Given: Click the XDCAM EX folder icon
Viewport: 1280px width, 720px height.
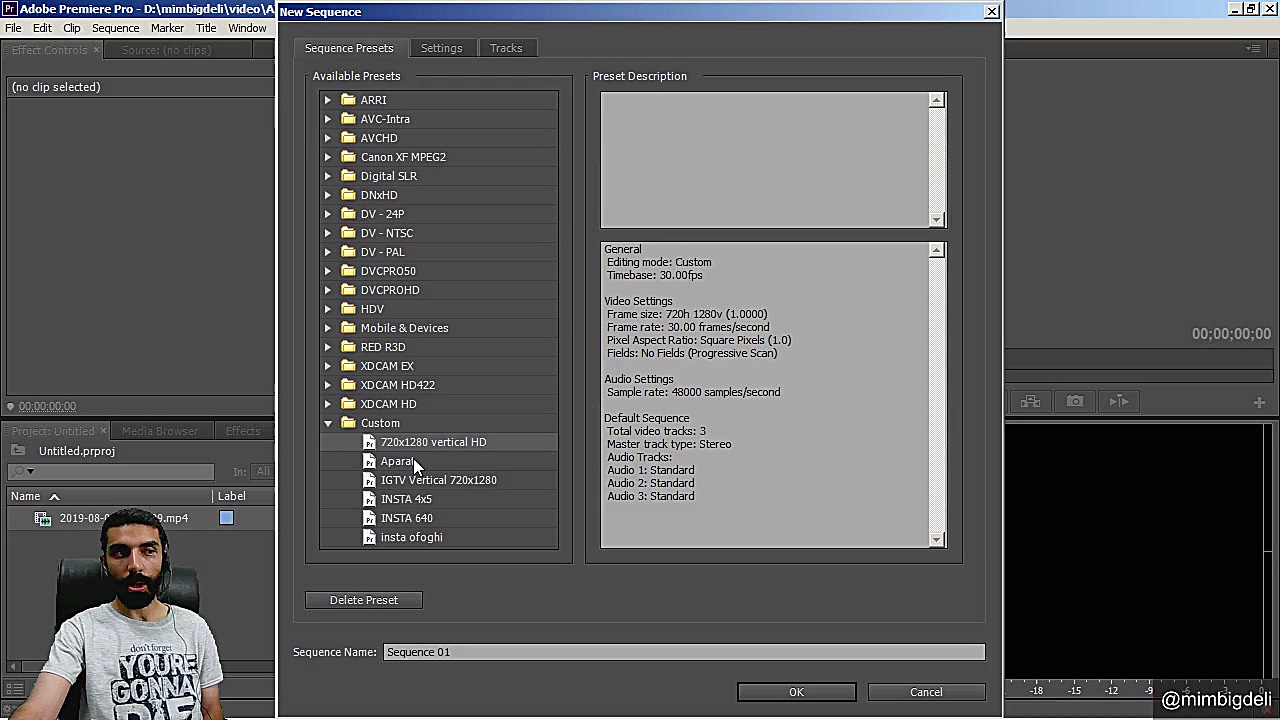Looking at the screenshot, I should pos(348,366).
